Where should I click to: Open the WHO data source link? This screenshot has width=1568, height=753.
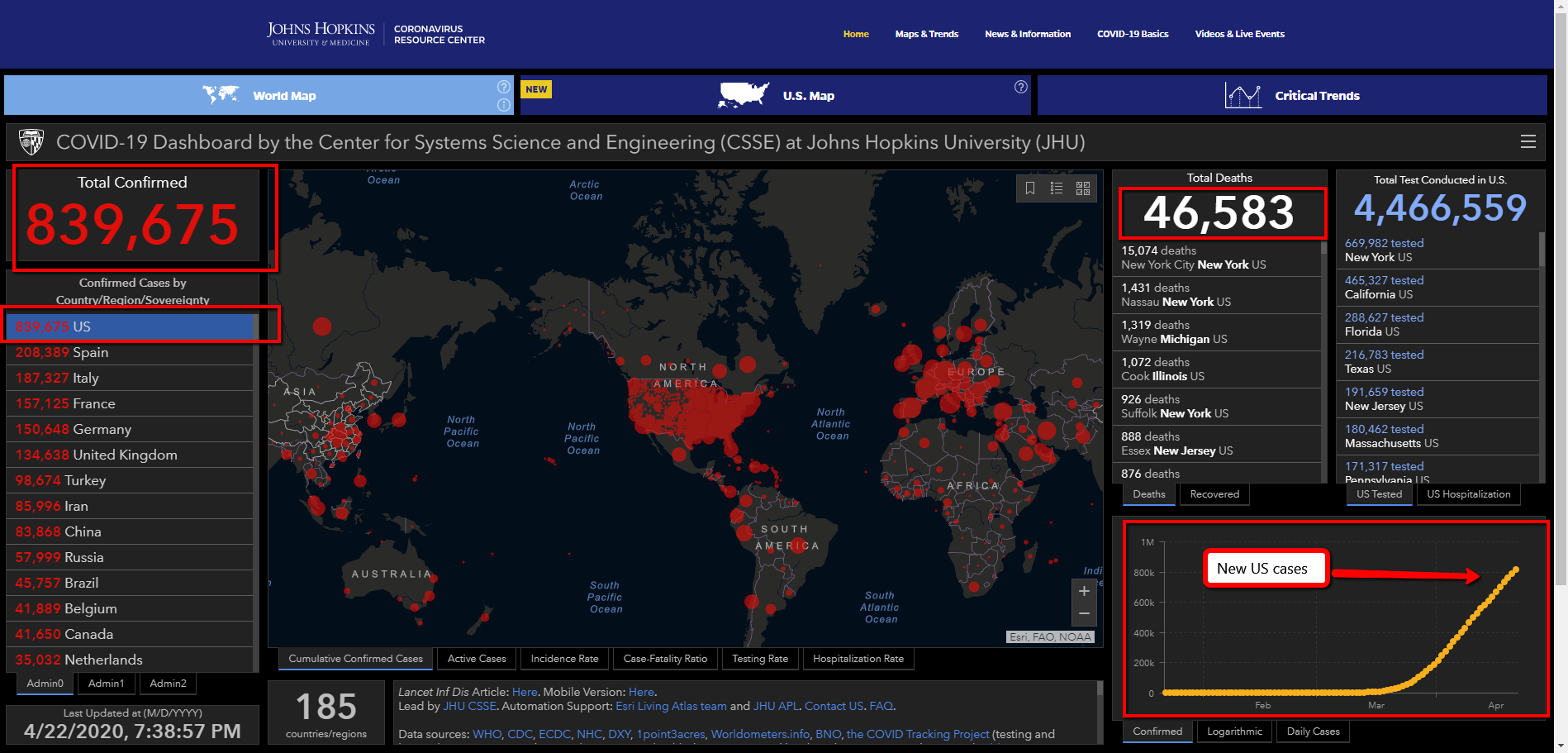(x=487, y=734)
